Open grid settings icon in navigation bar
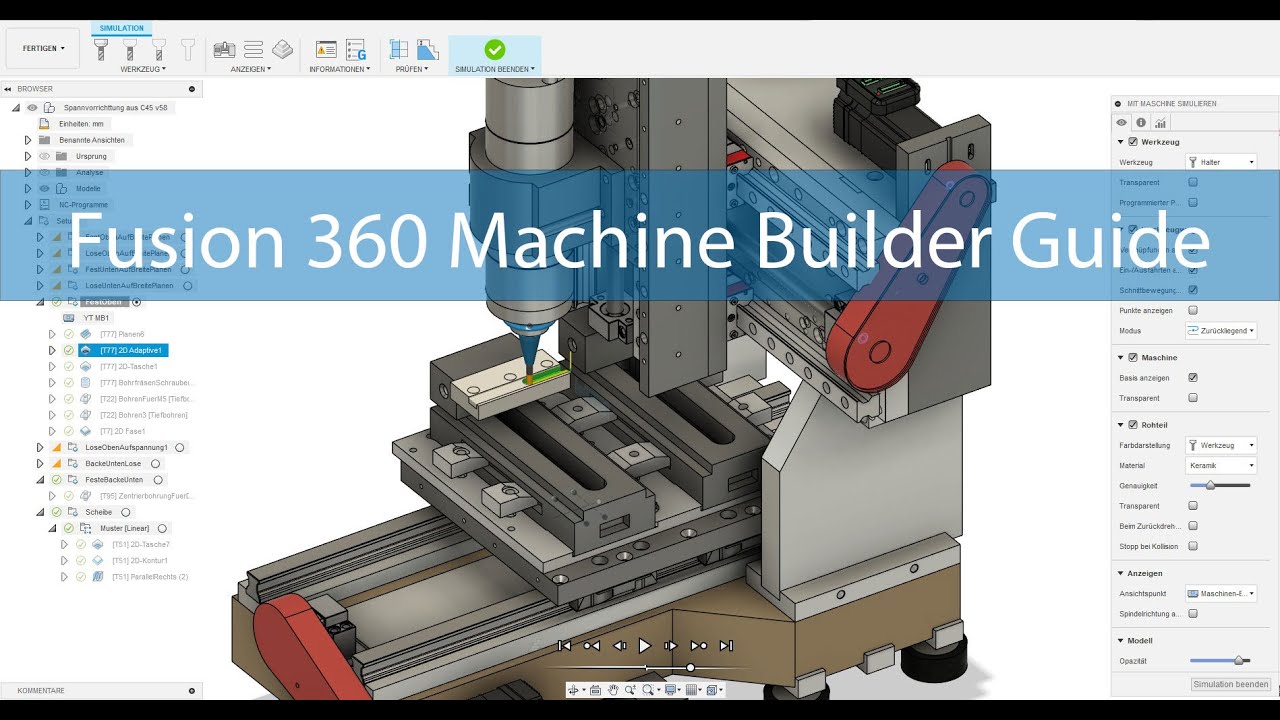This screenshot has width=1280, height=720. click(x=693, y=690)
